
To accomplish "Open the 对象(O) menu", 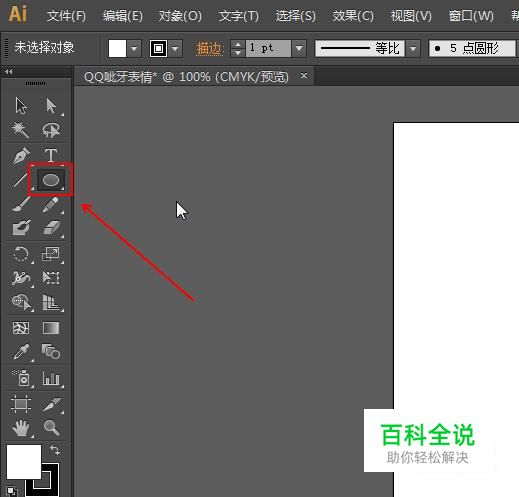I will point(180,16).
